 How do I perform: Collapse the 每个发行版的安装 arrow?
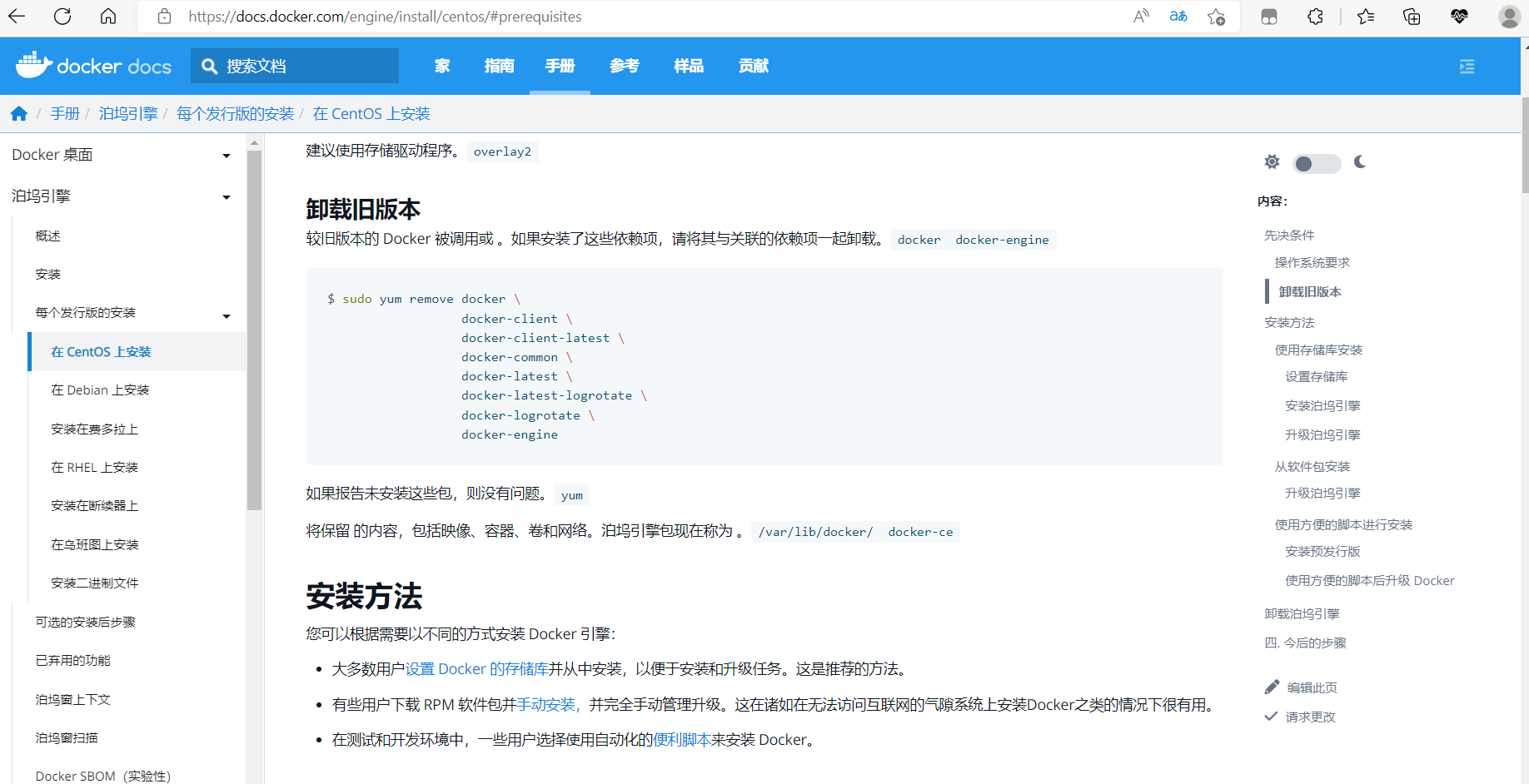click(x=227, y=316)
